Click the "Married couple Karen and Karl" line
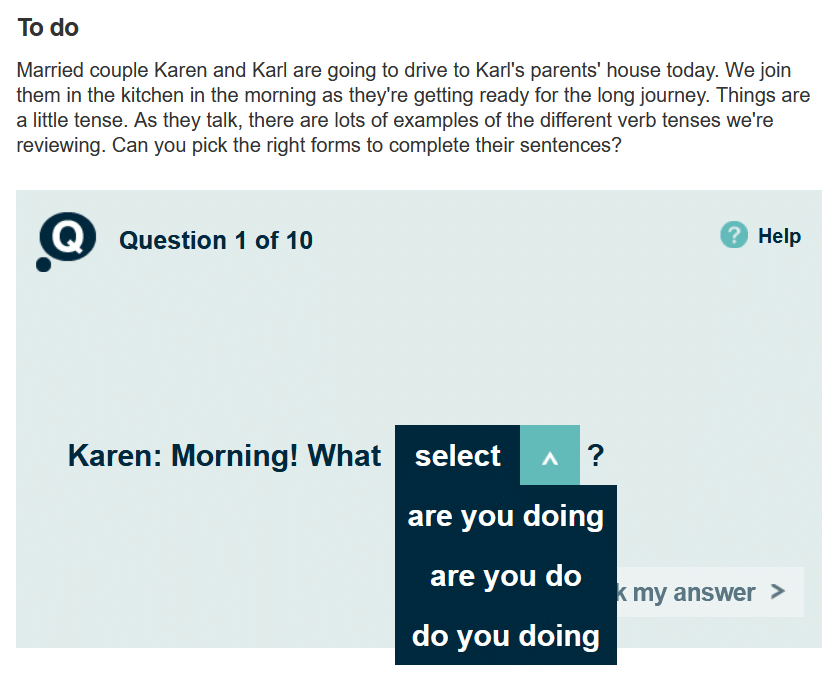The width and height of the screenshot is (834, 678). [150, 74]
